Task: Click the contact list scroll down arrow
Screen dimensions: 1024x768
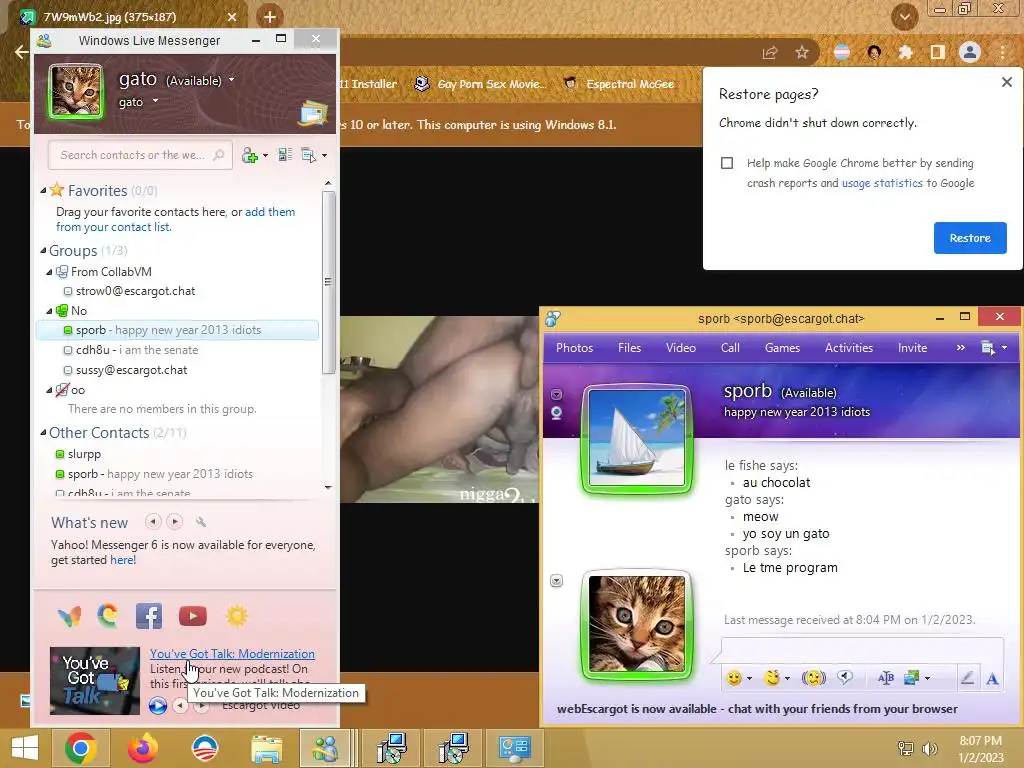Action: pos(328,487)
